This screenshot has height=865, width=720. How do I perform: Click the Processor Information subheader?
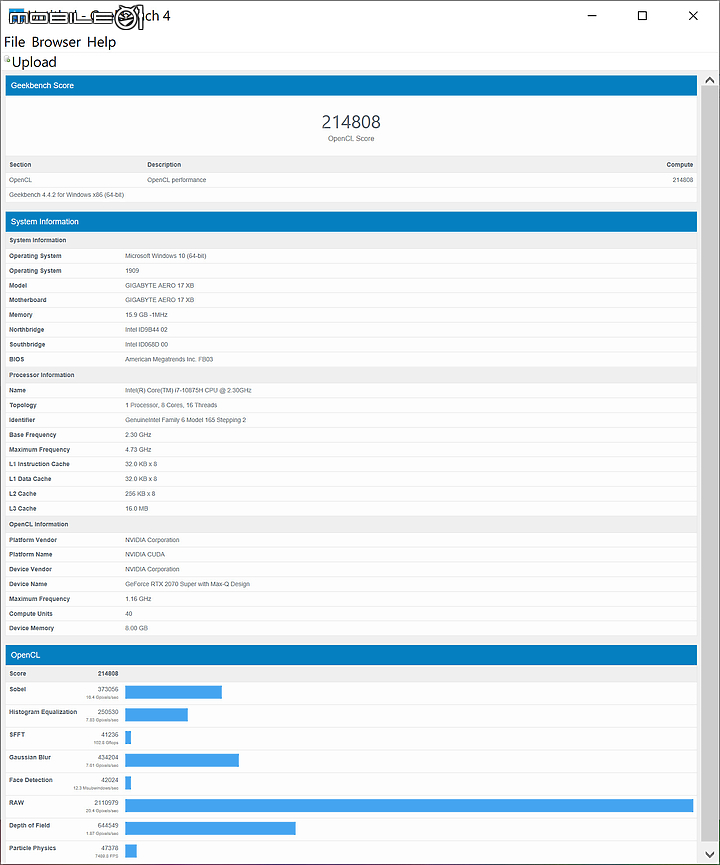tap(351, 375)
